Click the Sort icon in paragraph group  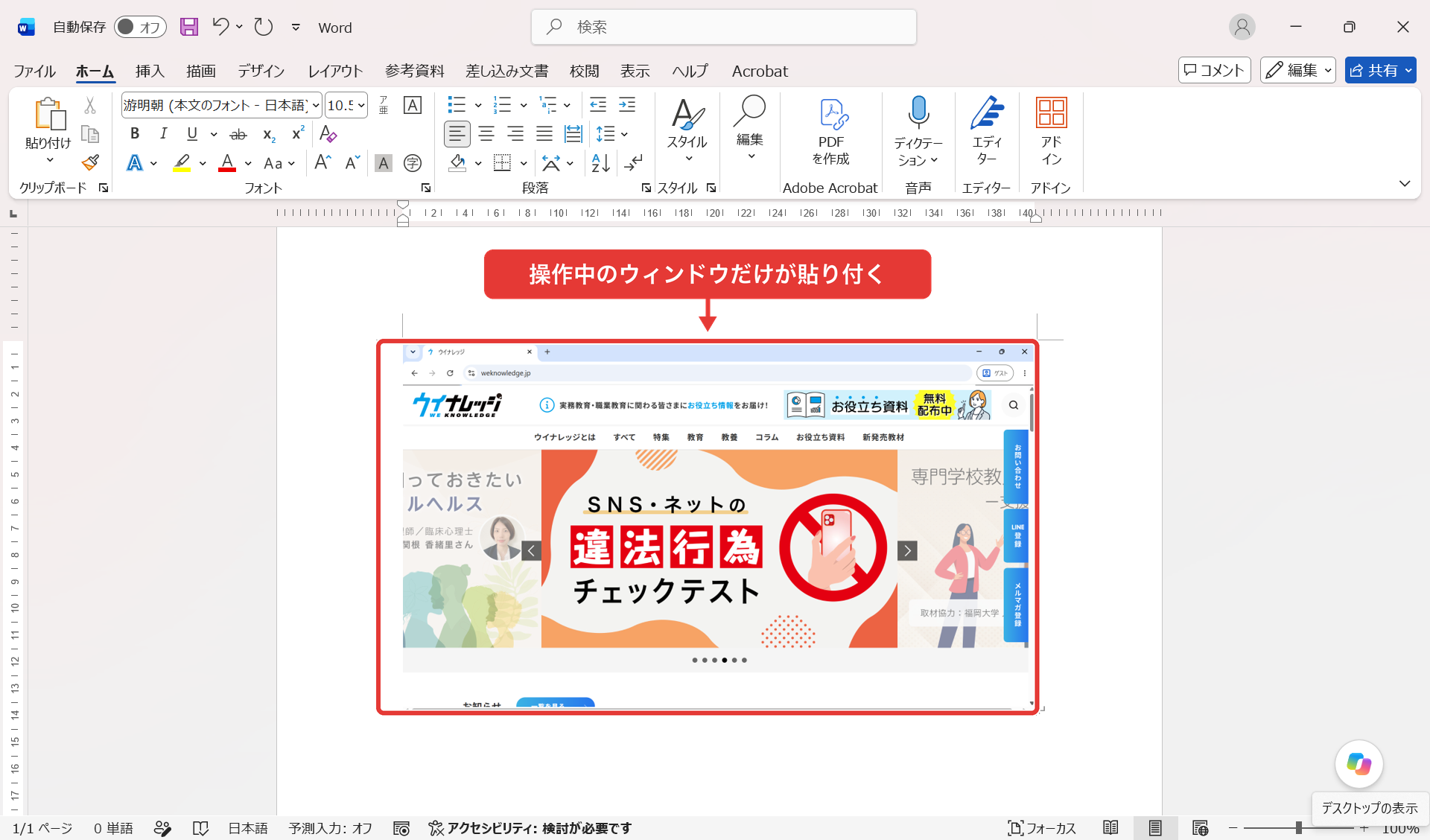pos(601,162)
